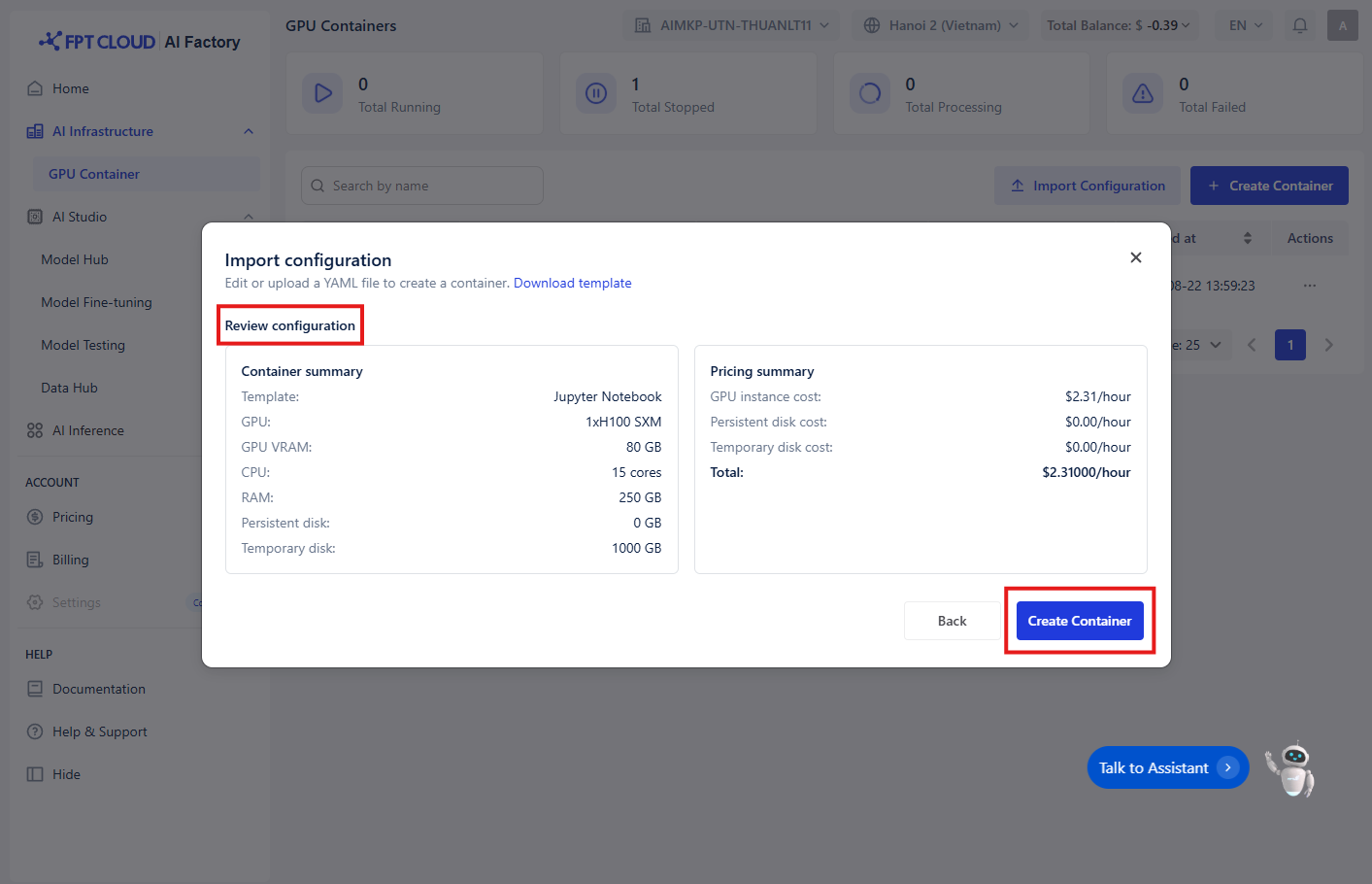Go to next page arrow
This screenshot has width=1372, height=884.
(1329, 345)
